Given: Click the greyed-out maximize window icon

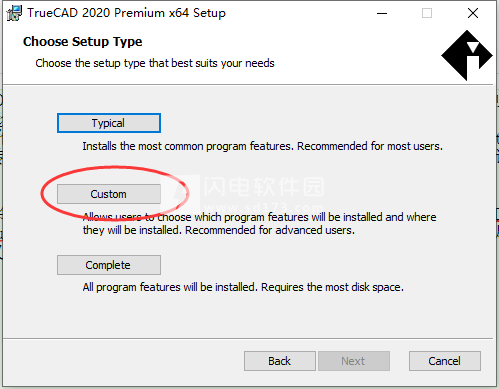Looking at the screenshot, I should [x=427, y=13].
